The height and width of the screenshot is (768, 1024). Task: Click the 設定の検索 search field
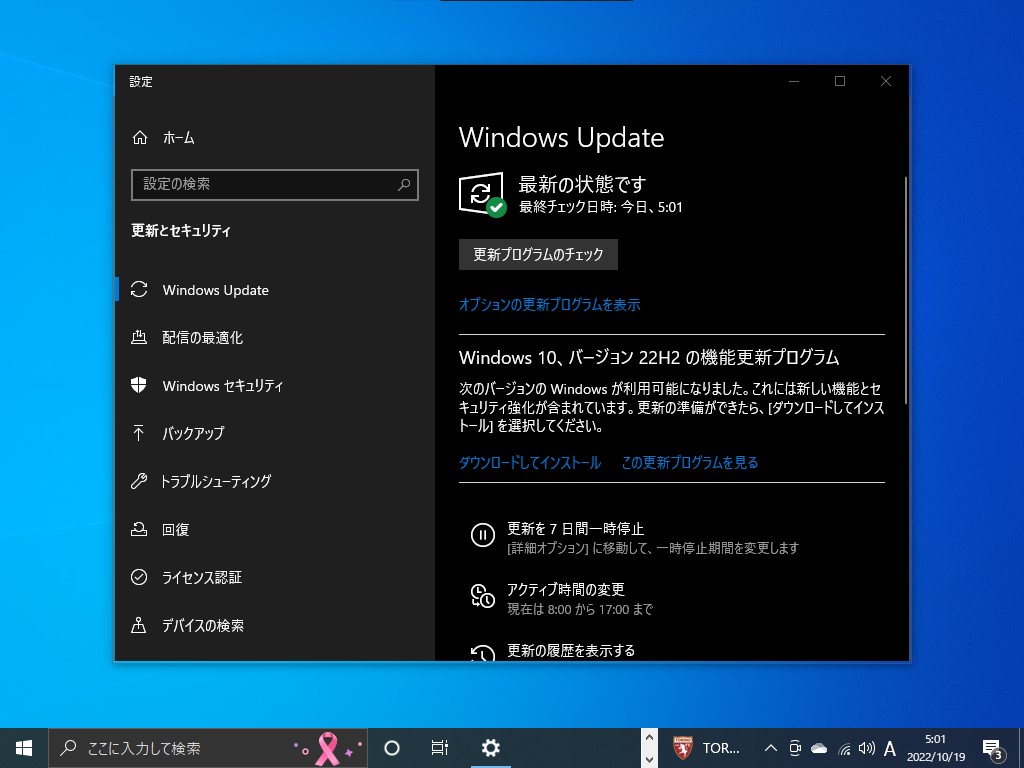[274, 185]
